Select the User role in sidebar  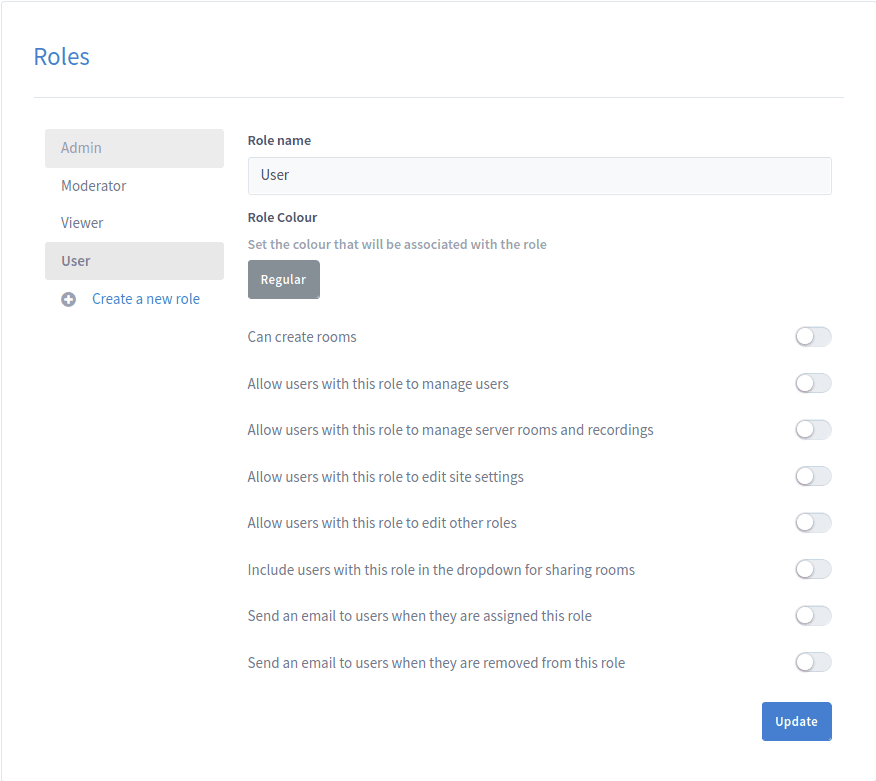(x=134, y=261)
